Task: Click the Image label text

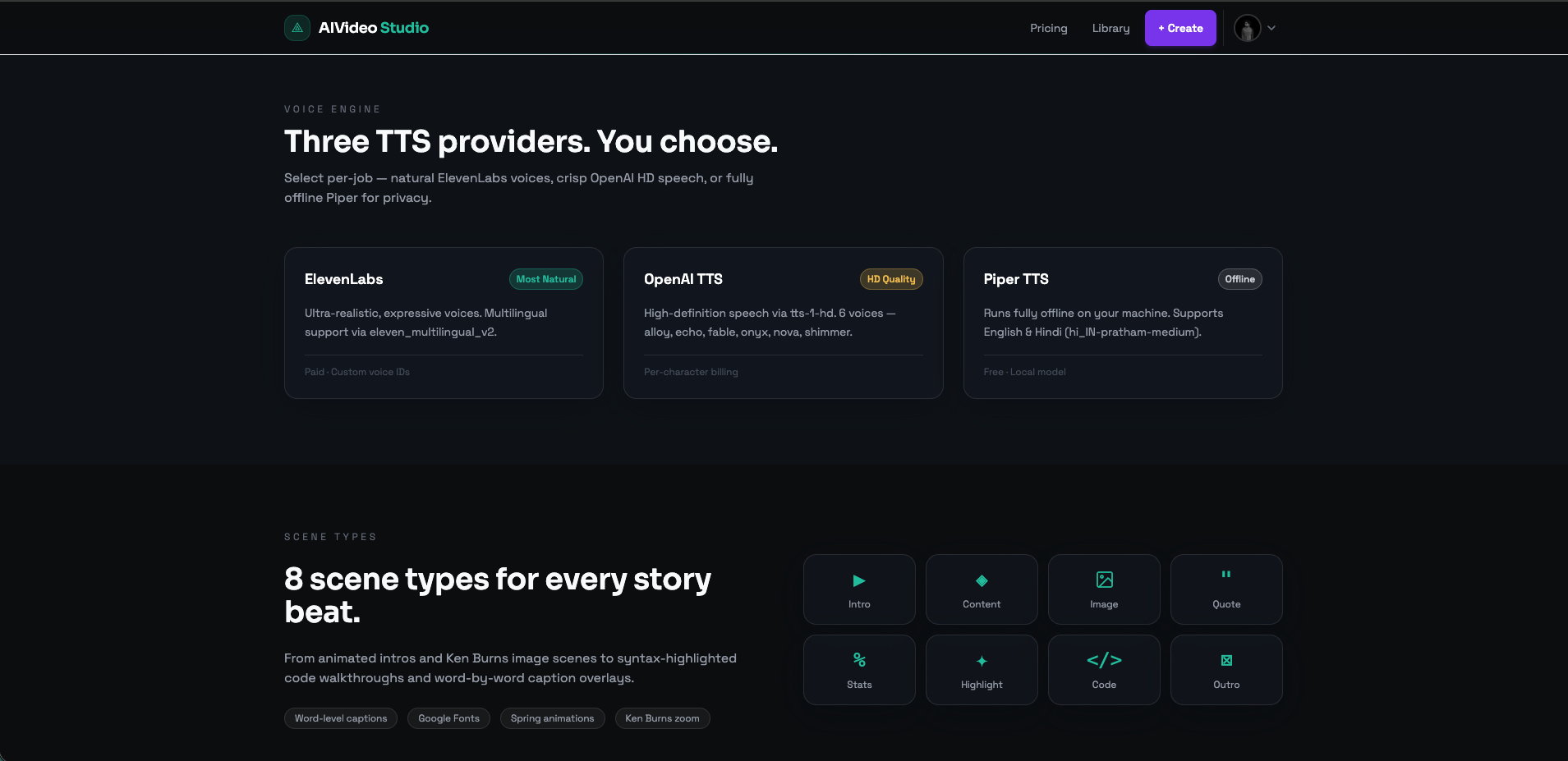Action: (x=1104, y=604)
